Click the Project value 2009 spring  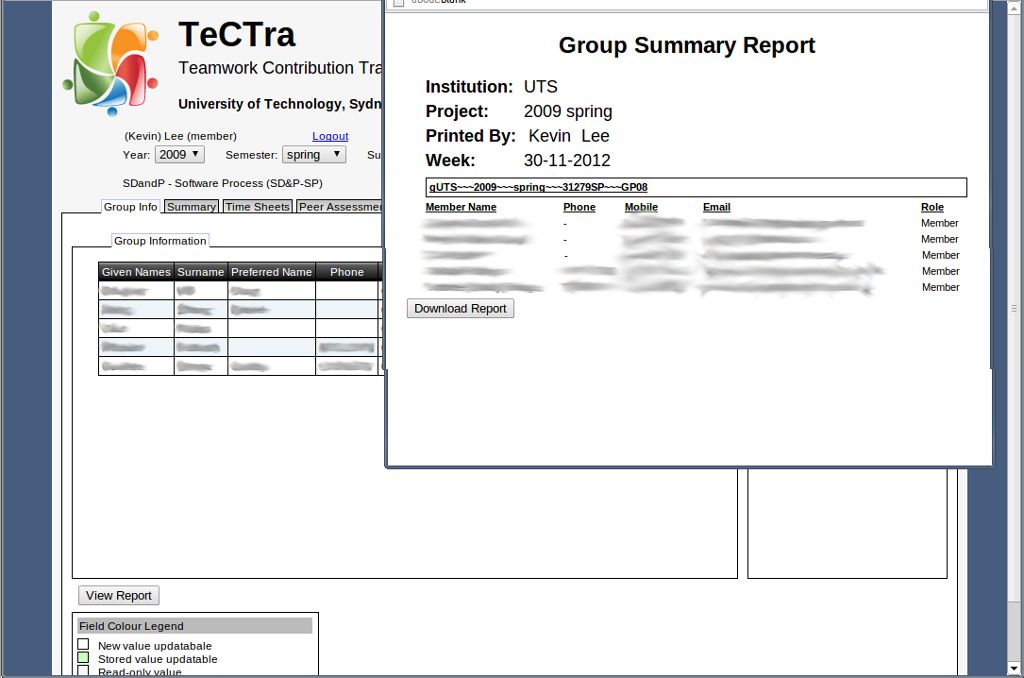tap(568, 112)
